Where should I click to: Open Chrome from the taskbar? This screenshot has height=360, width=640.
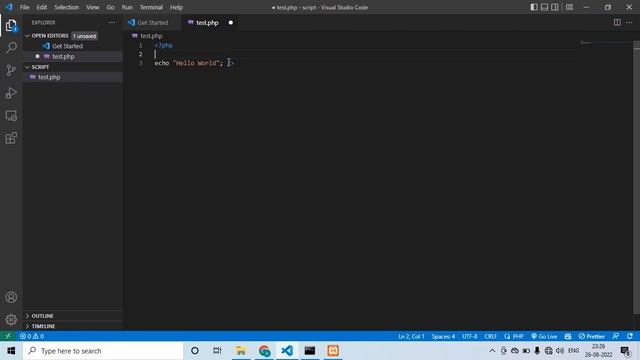click(x=264, y=351)
